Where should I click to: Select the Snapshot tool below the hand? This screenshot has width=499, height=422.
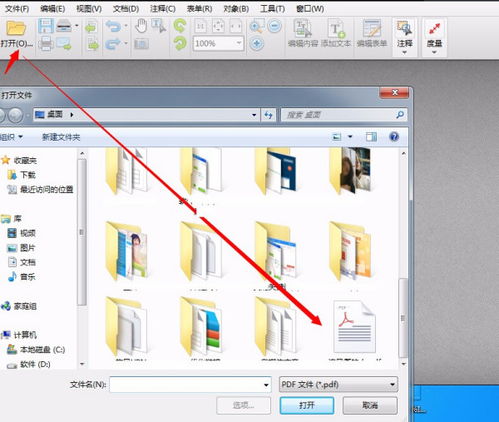[141, 44]
